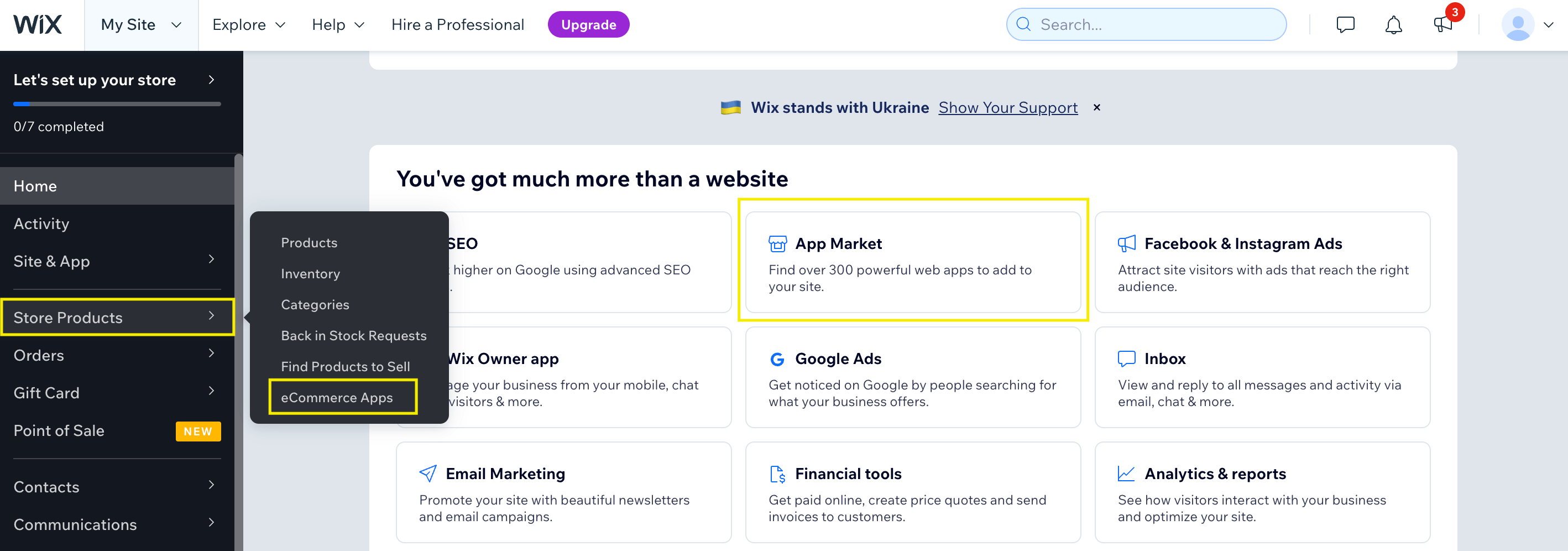Click the Facebook & Instagram Ads megaphone icon
Image resolution: width=1568 pixels, height=551 pixels.
coord(1127,243)
